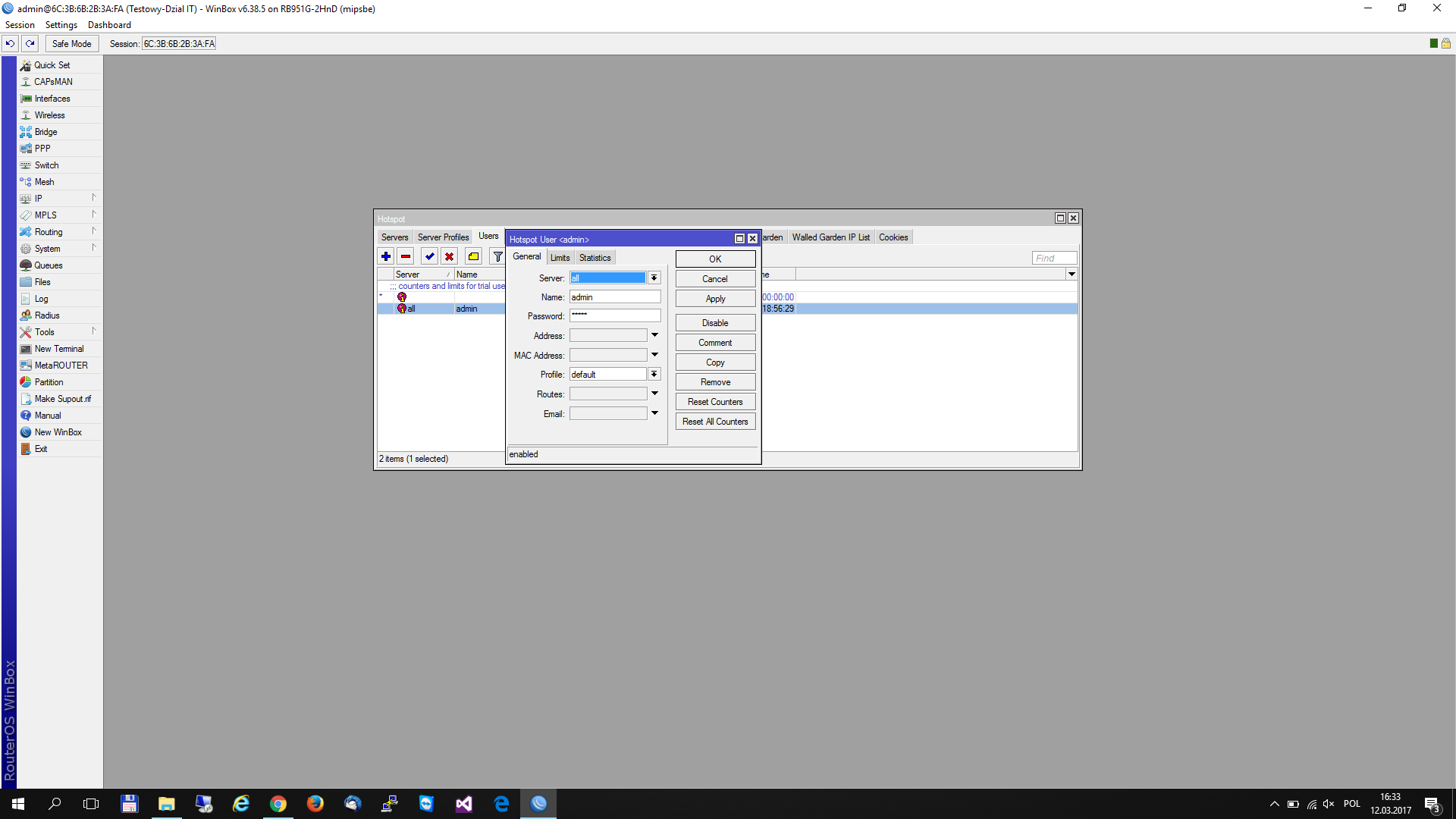Open CAPsMAN in the sidebar

pyautogui.click(x=60, y=82)
